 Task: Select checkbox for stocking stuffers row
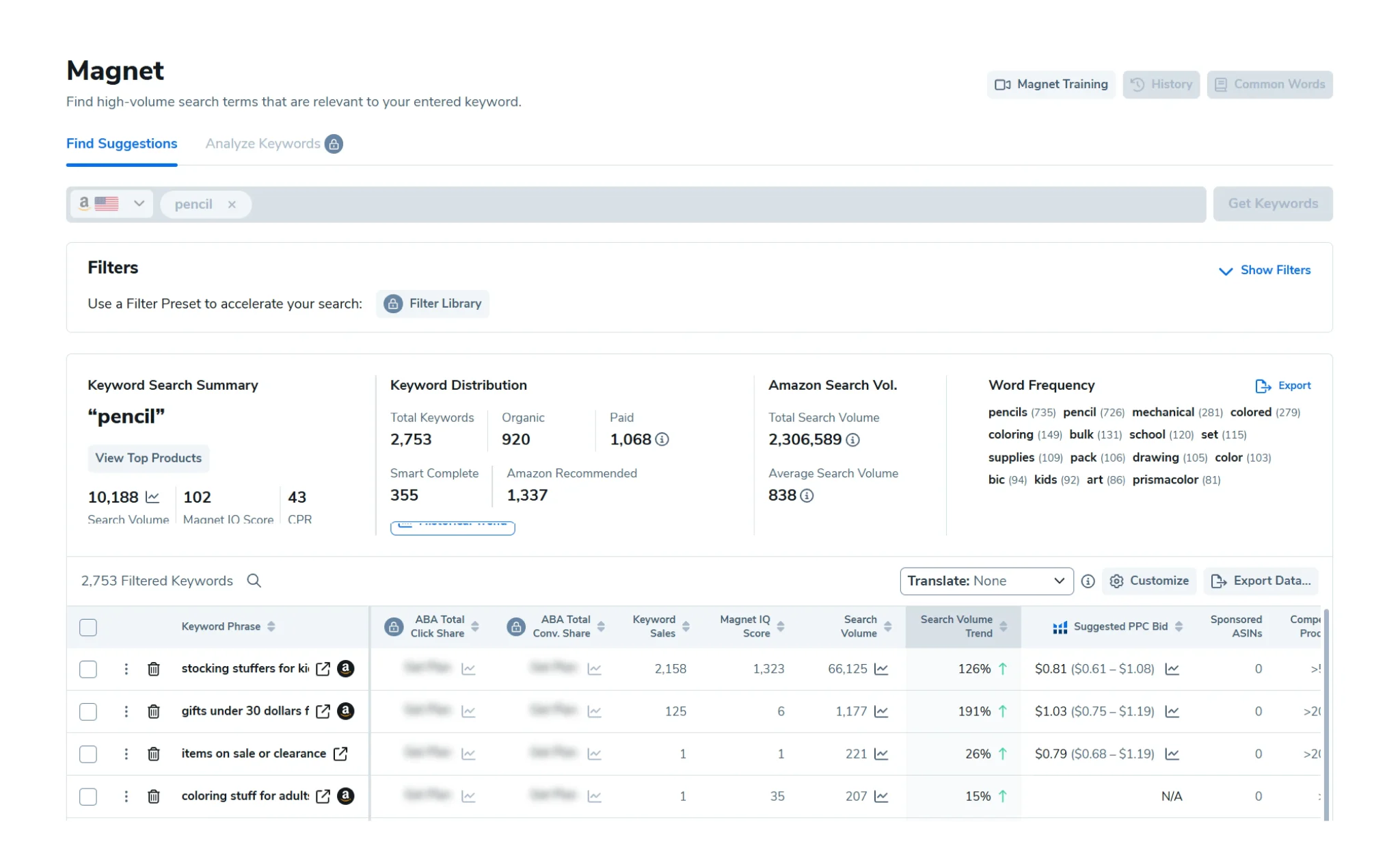[88, 669]
